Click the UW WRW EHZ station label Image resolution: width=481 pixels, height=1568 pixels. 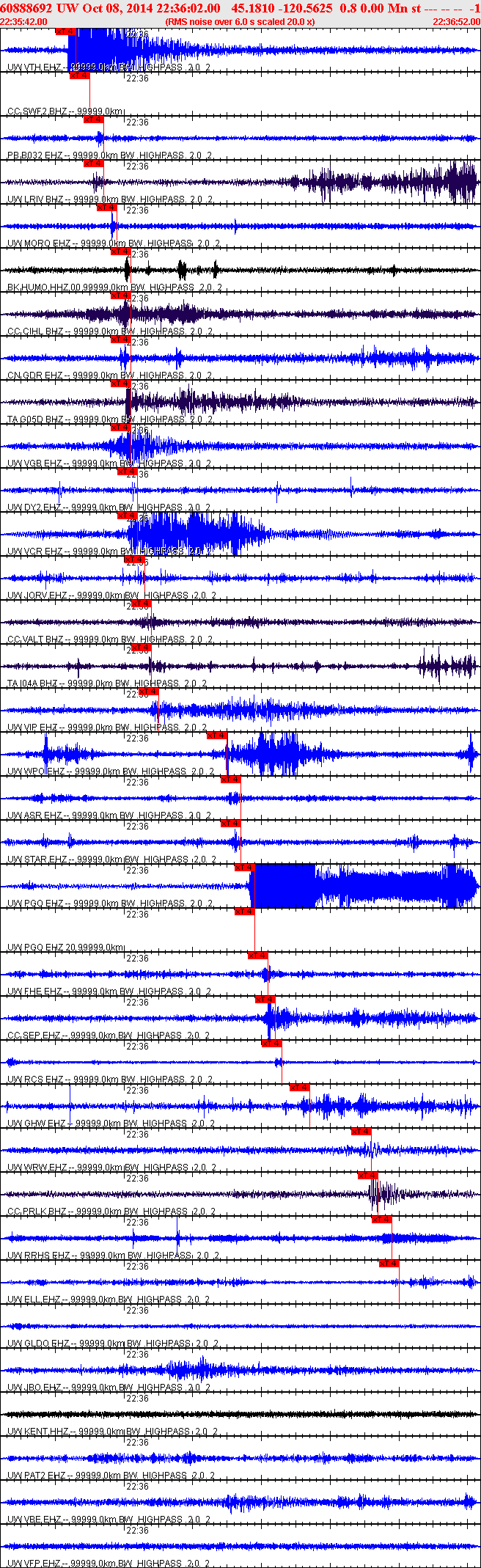[112, 1168]
